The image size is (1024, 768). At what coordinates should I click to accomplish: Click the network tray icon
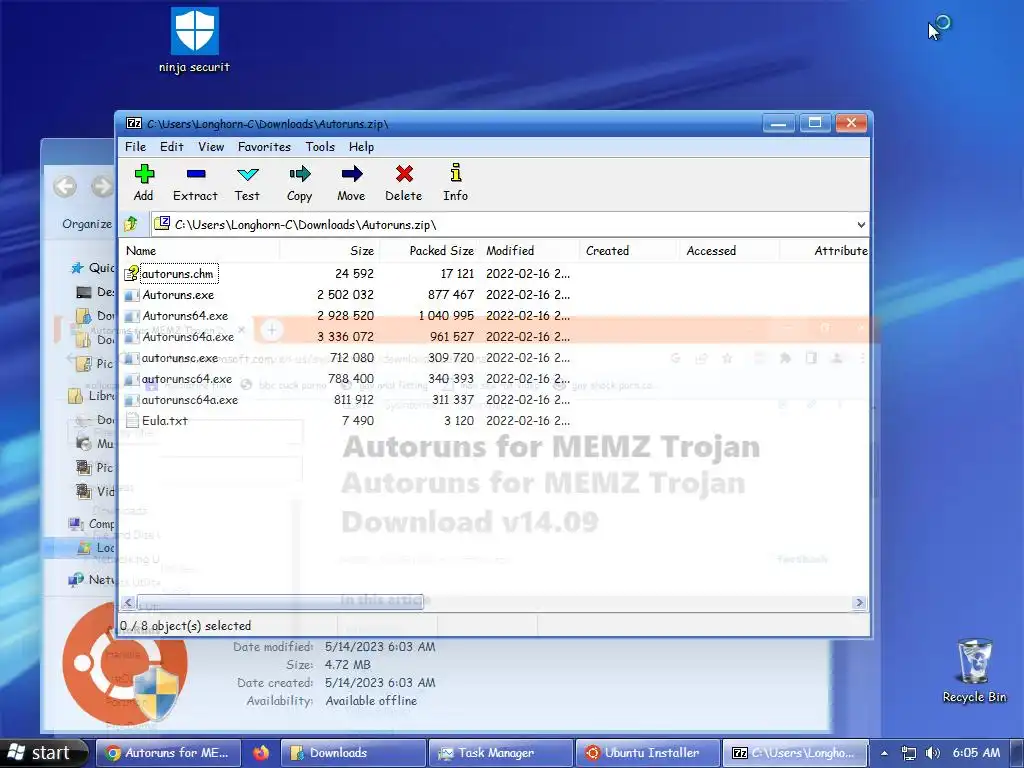point(908,753)
